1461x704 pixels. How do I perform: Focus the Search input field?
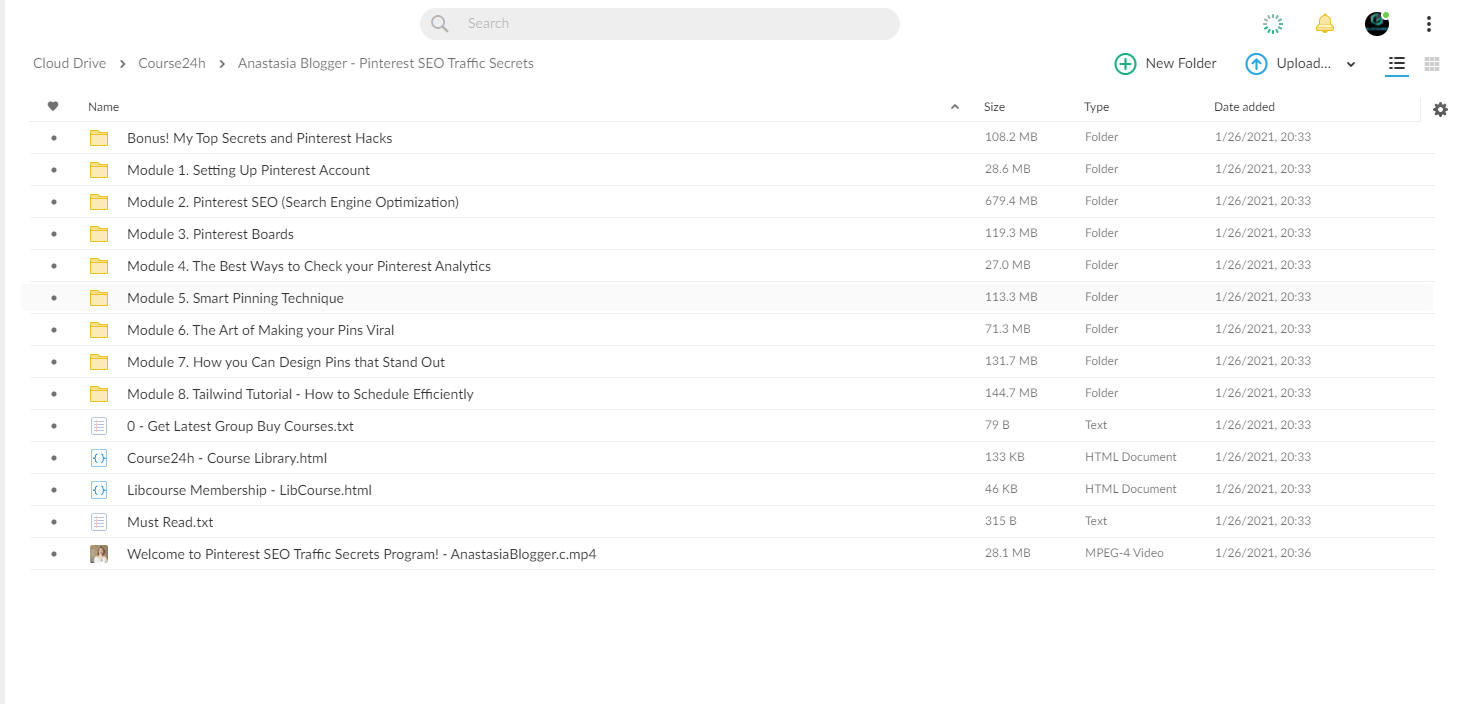(660, 24)
